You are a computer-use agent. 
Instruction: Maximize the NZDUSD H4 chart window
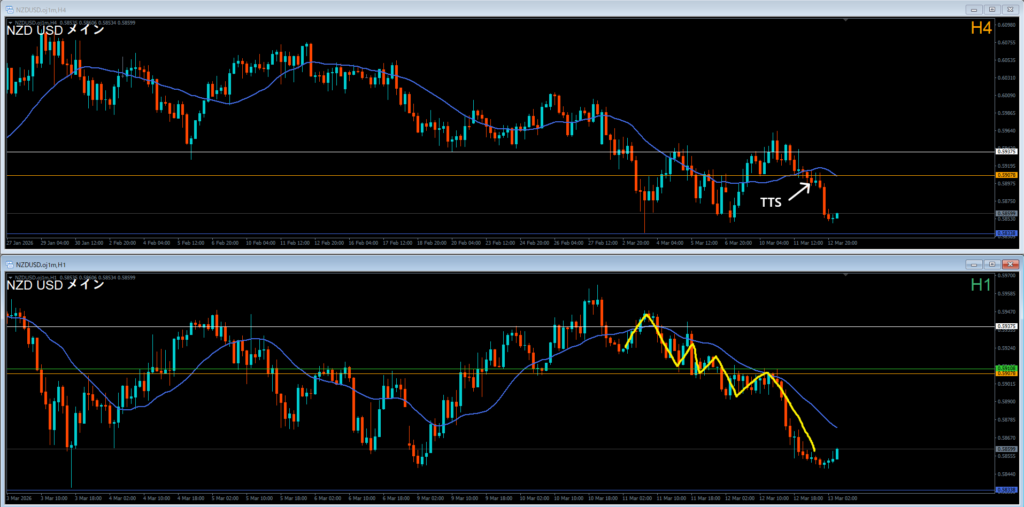pyautogui.click(x=992, y=9)
